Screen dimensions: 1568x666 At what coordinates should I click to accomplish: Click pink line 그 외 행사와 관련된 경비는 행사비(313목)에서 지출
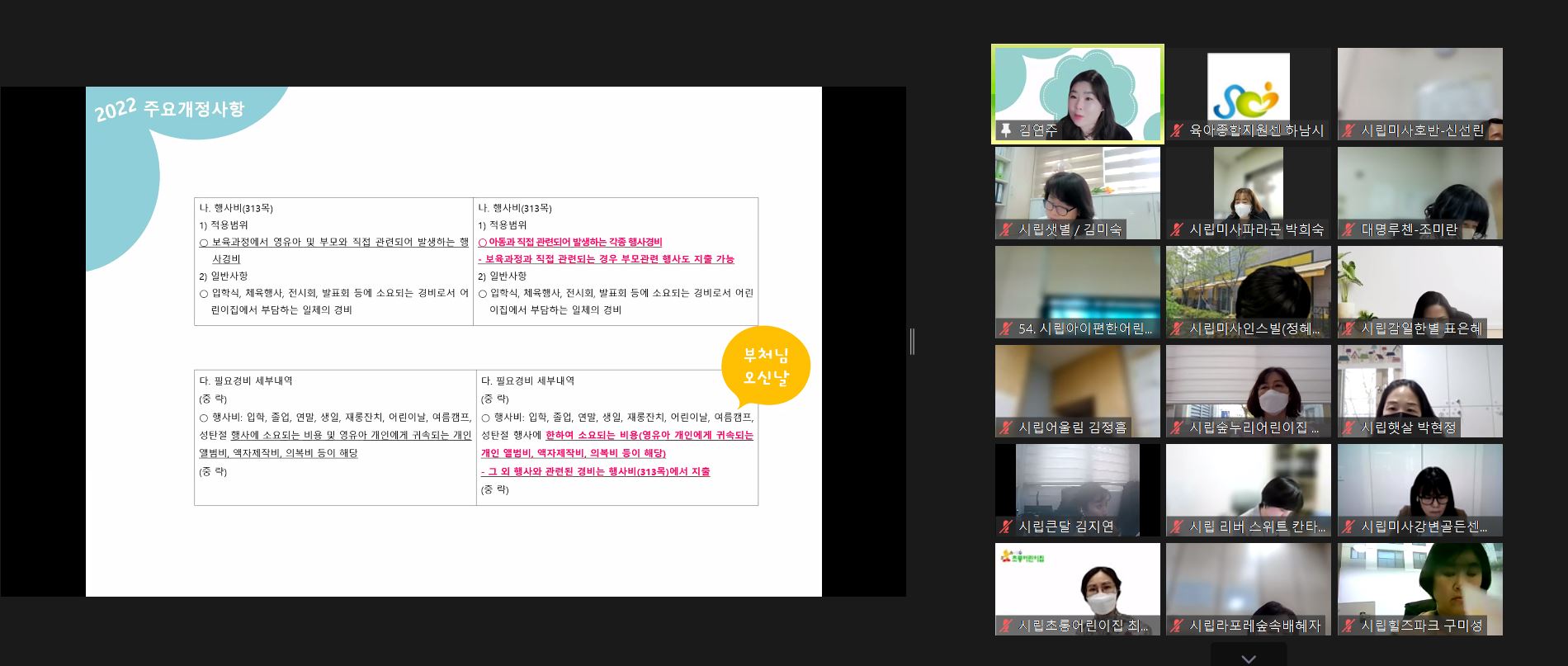tap(596, 471)
